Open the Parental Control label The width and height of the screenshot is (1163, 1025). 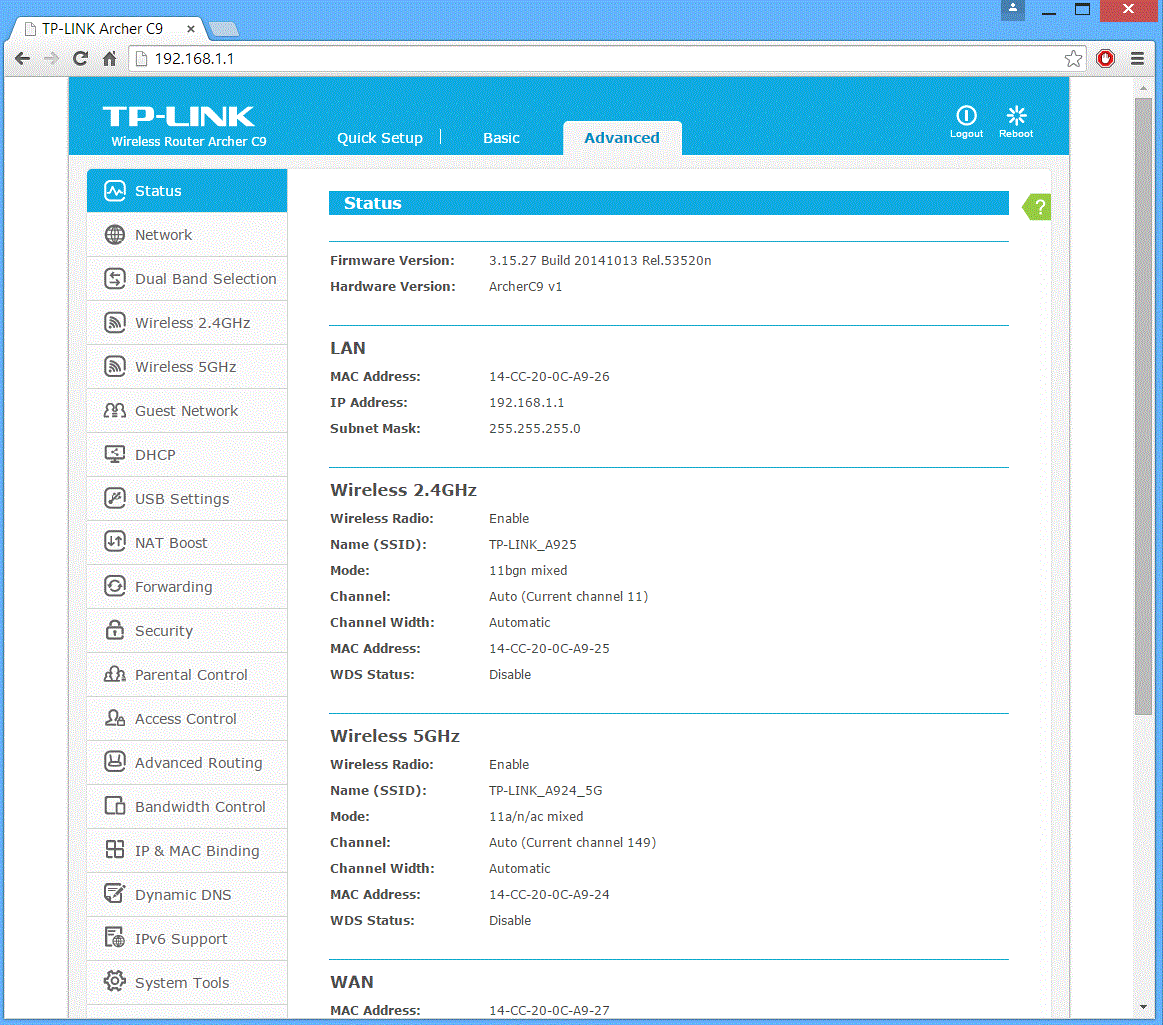click(191, 675)
